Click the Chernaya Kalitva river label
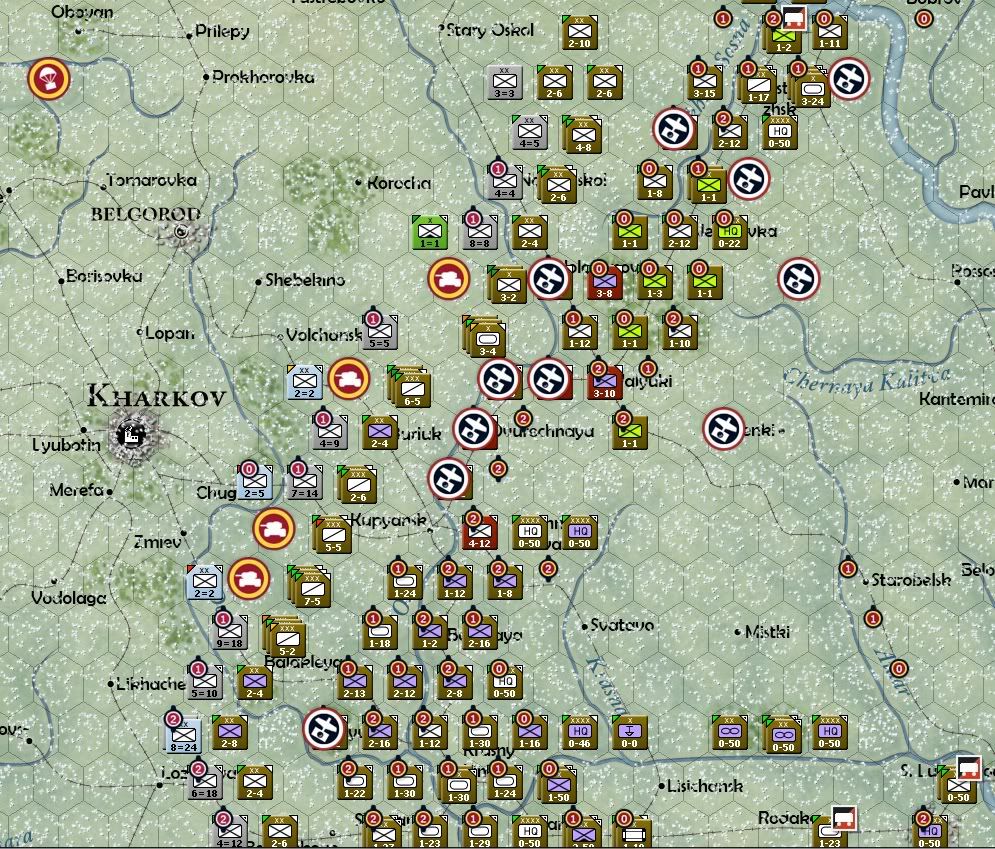The image size is (995, 849). 867,381
